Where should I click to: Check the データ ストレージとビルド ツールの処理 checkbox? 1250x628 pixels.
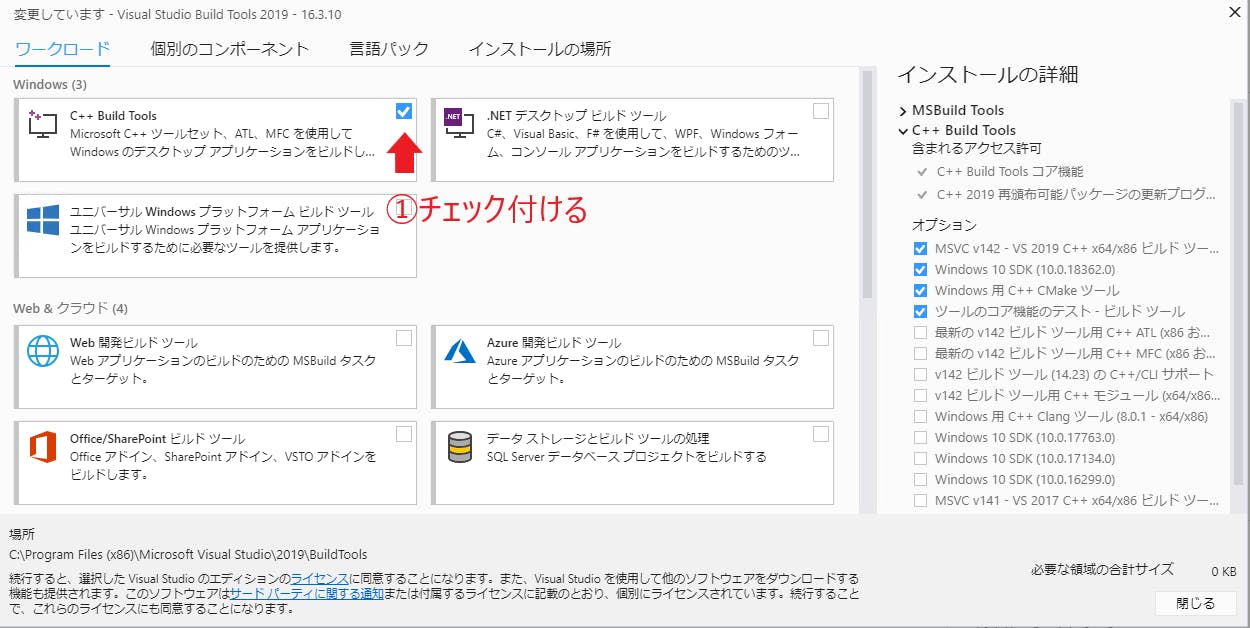821,434
